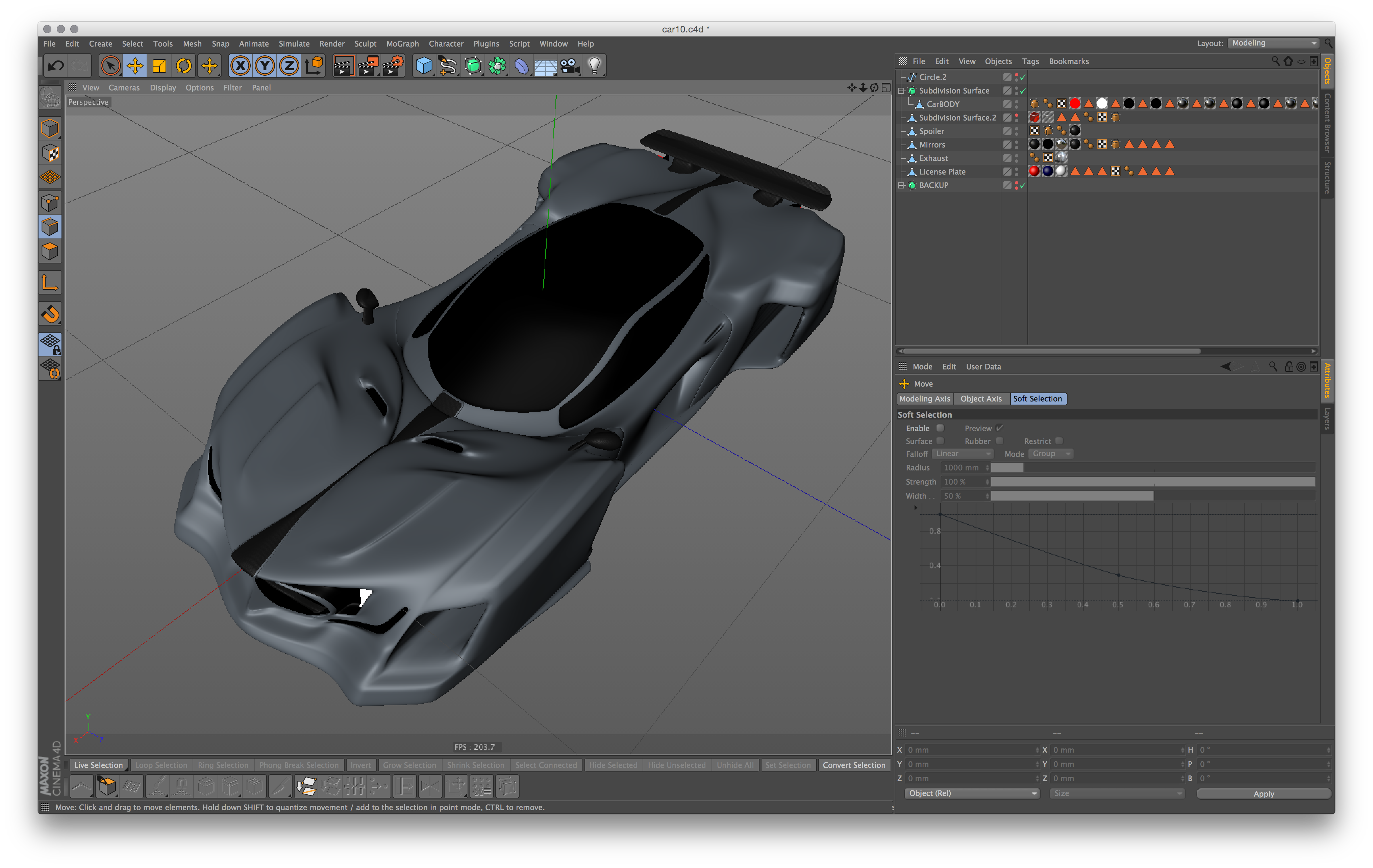
Task: Click the Object Manager horizontal scrollbar
Action: (1051, 351)
